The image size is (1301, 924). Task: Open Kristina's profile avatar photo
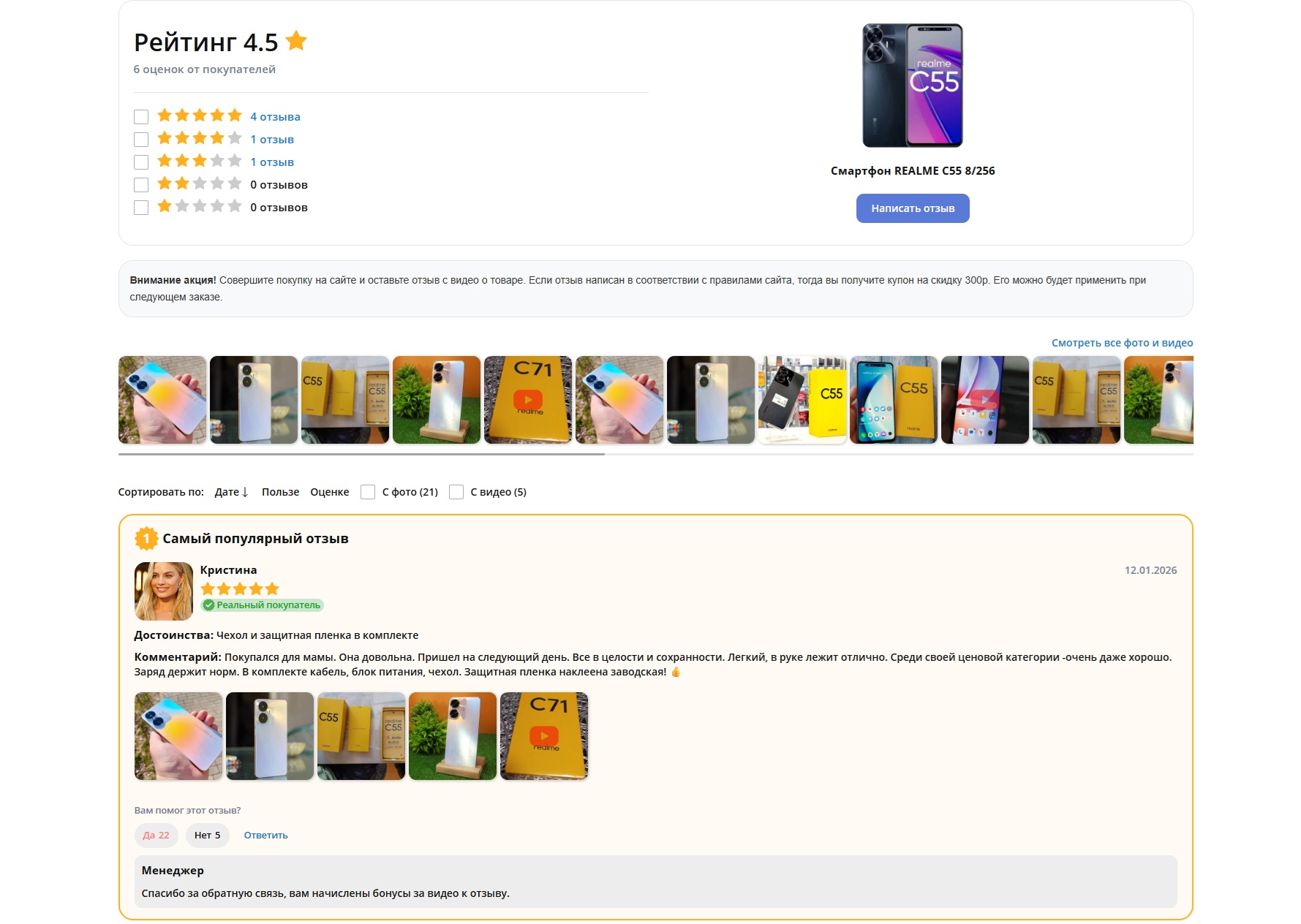164,591
